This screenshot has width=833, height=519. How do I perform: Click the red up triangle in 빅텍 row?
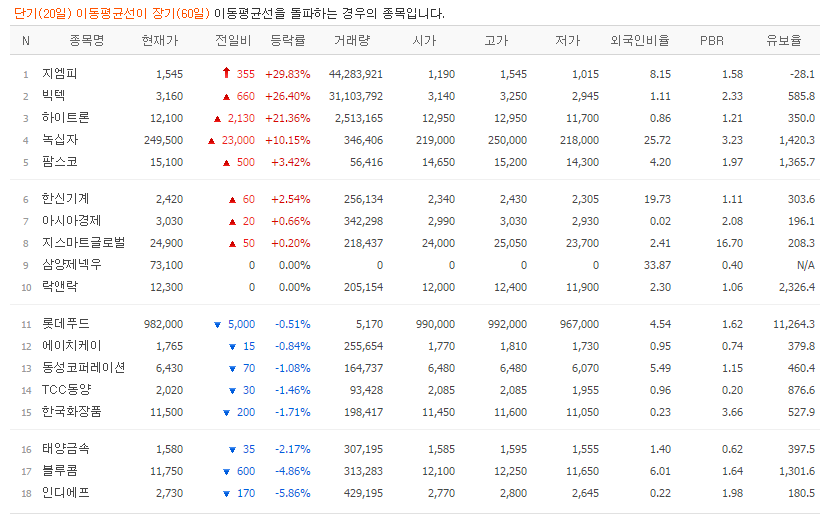pos(226,97)
